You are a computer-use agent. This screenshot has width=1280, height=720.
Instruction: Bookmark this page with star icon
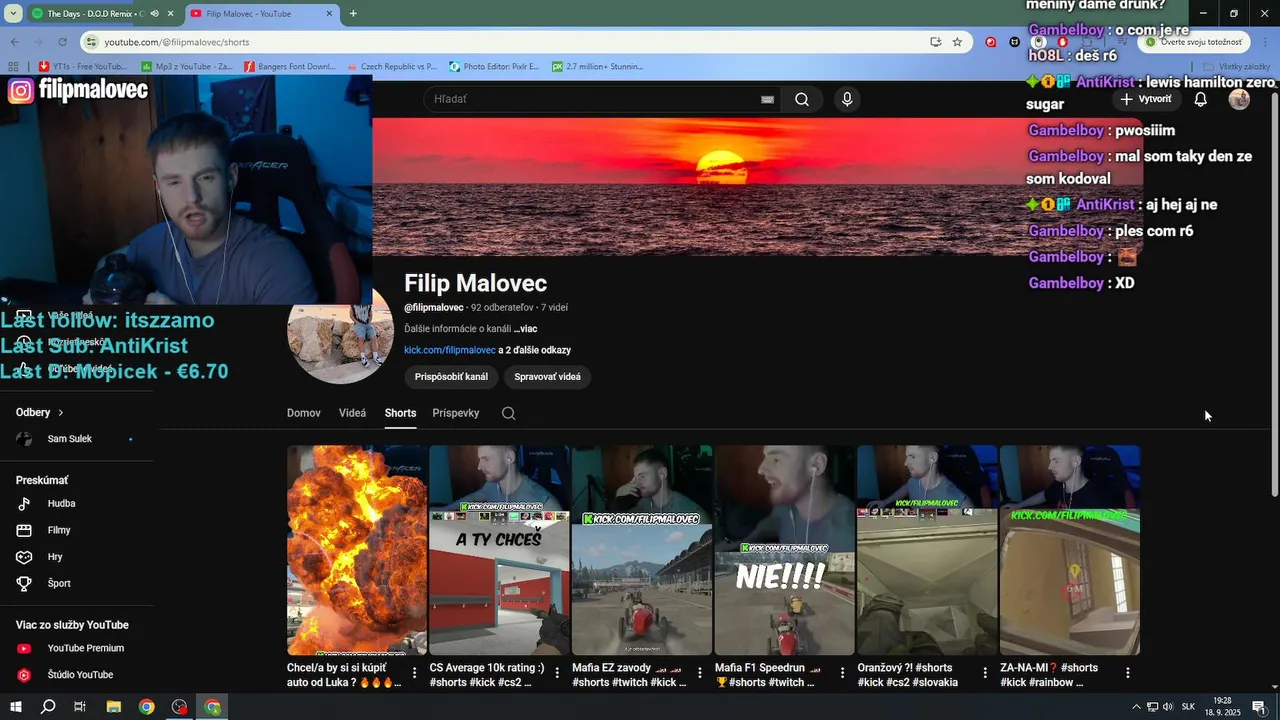pos(957,42)
